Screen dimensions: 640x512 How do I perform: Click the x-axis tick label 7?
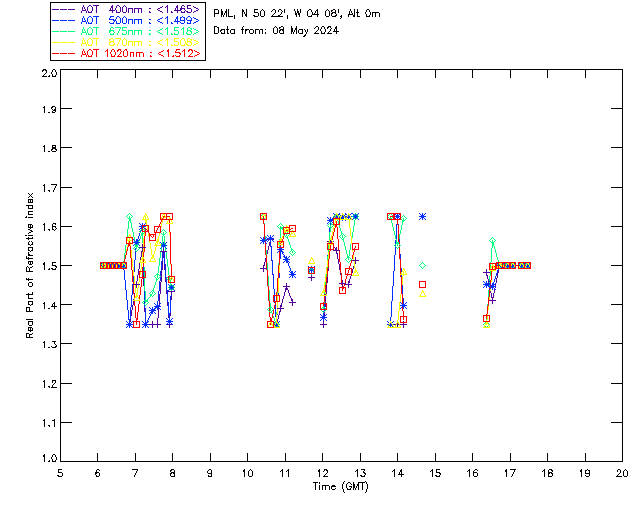(x=135, y=473)
